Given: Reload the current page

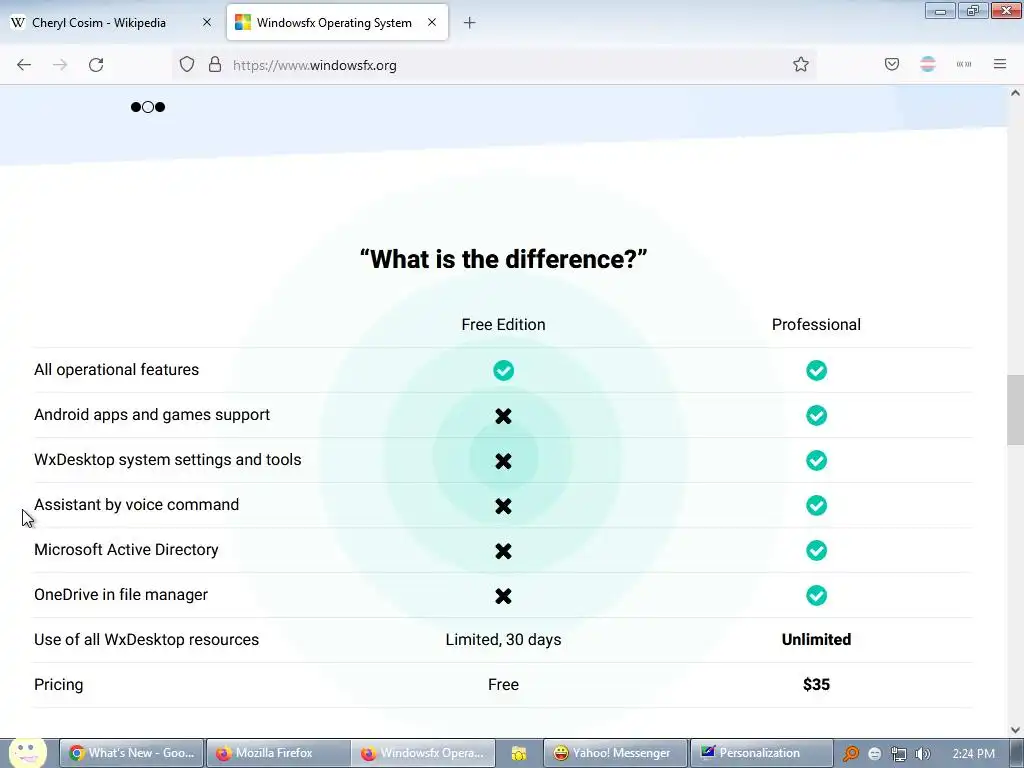Looking at the screenshot, I should click(x=96, y=65).
